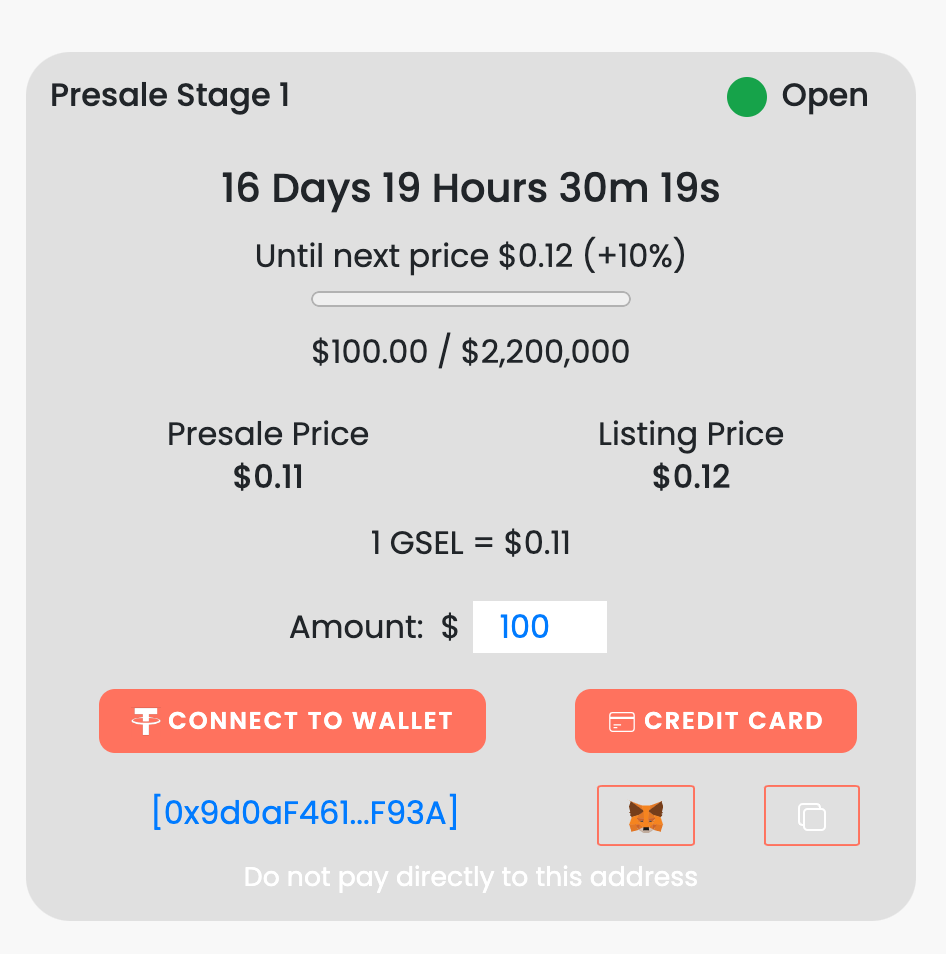Open the CREDIT CARD payment option
Screen dimensions: 946x954
pyautogui.click(x=716, y=720)
